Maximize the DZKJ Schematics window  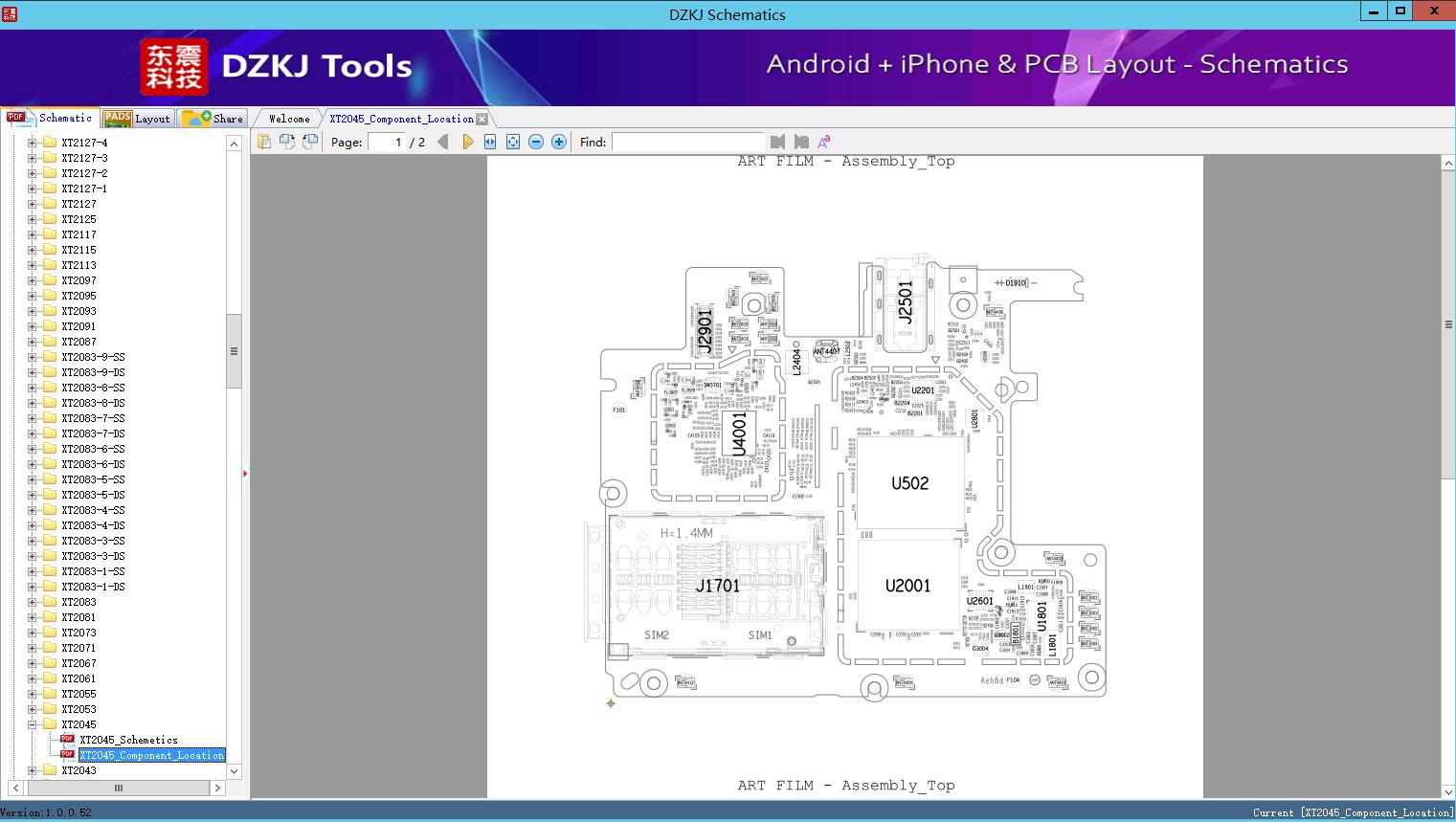[1400, 11]
